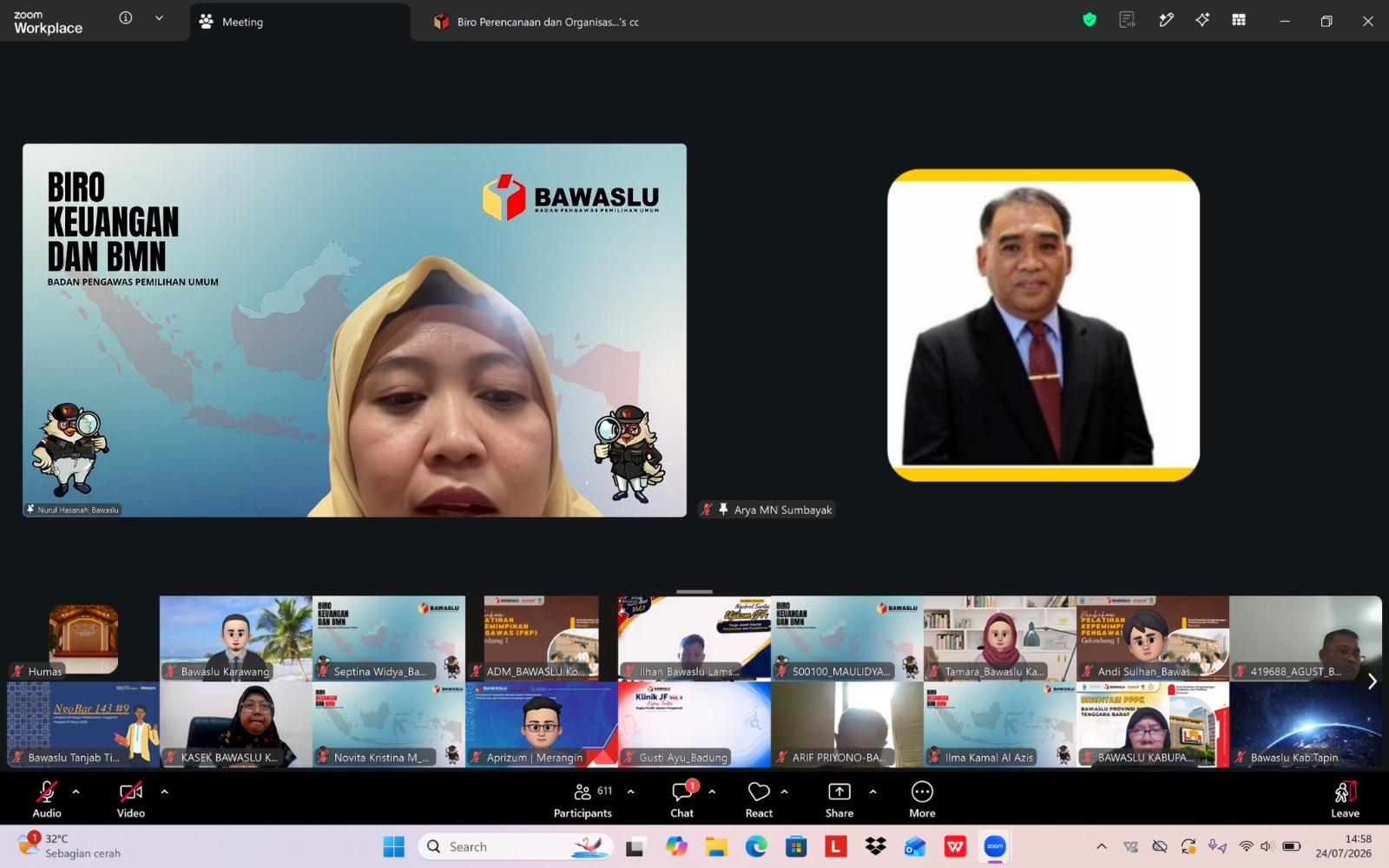Image resolution: width=1389 pixels, height=868 pixels.
Task: Leave the meeting
Action: [1345, 799]
